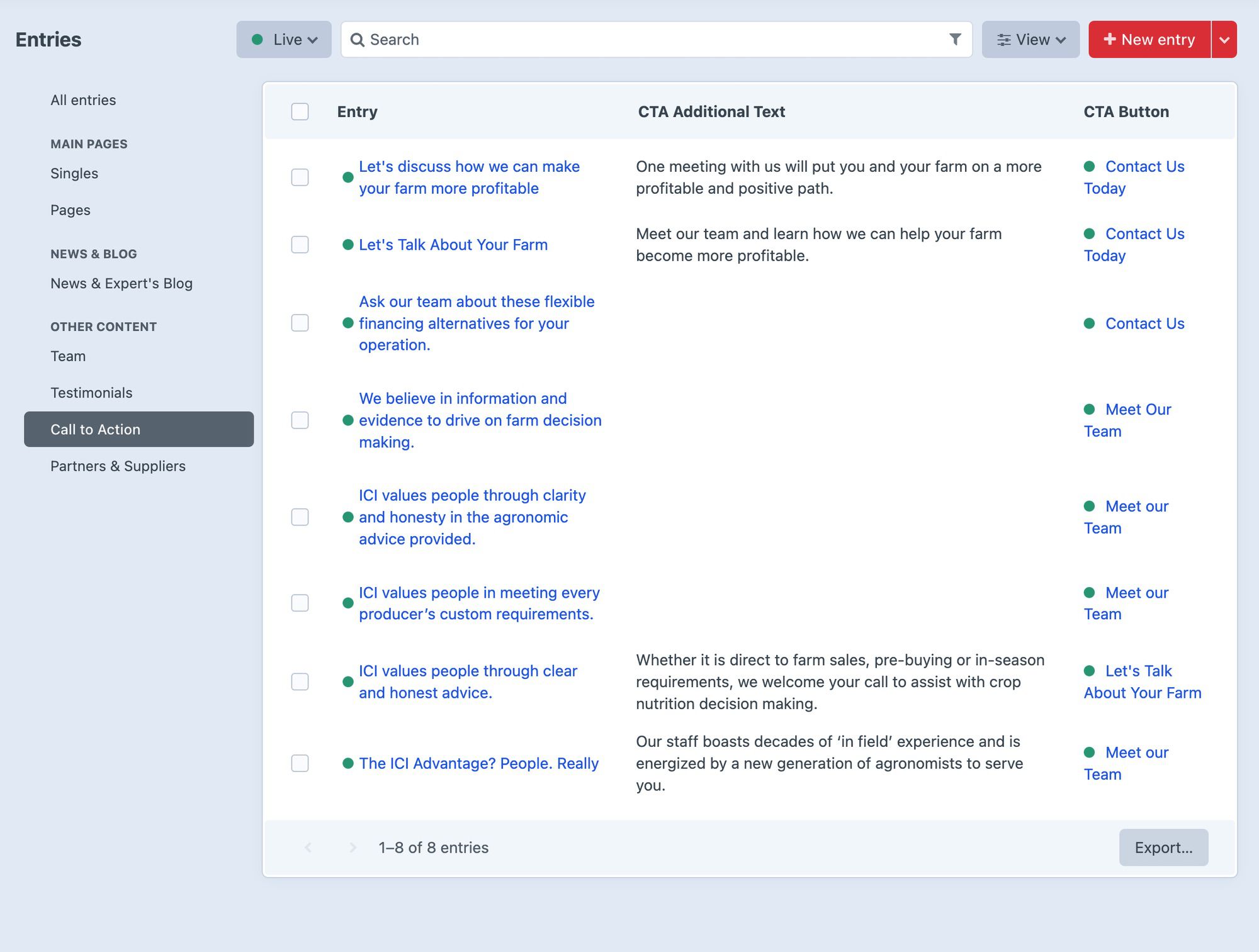Click the filter icon in search bar
Screen dimensions: 1259x952
tap(955, 39)
